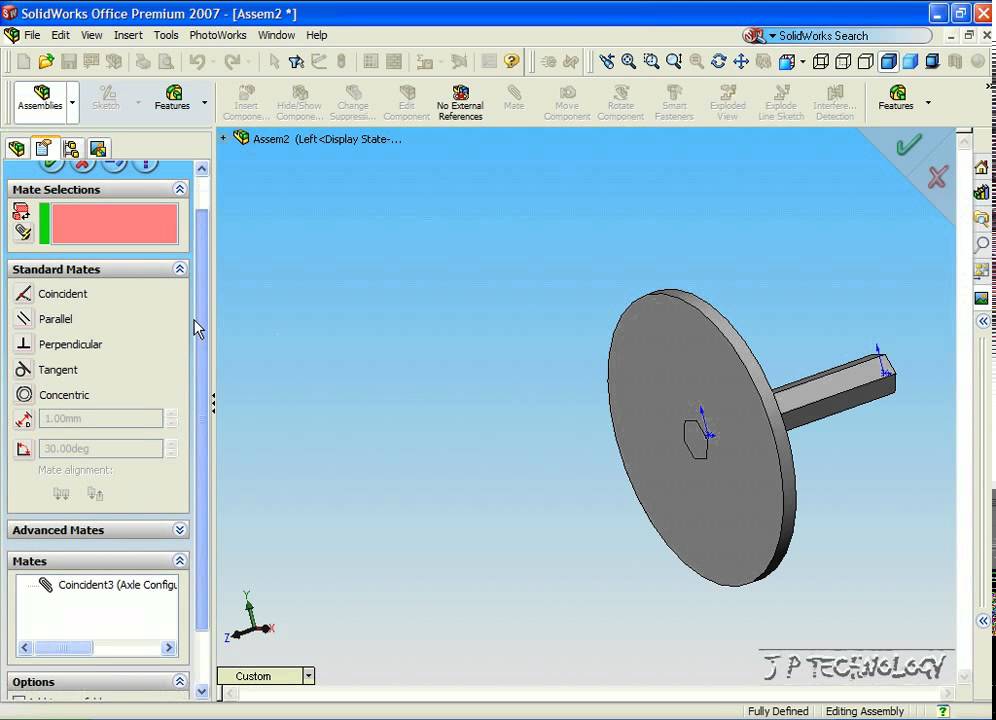Expand the Advanced Mates section
The width and height of the screenshot is (996, 720).
coord(180,529)
